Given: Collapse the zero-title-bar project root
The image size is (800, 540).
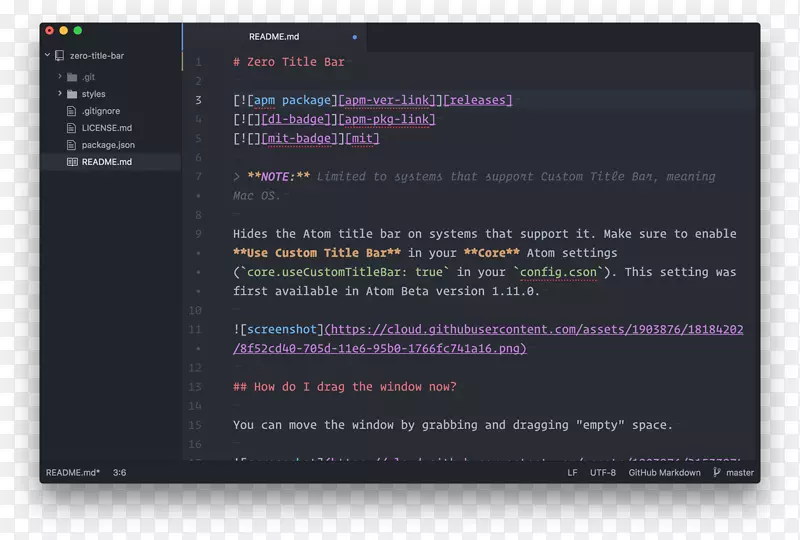Looking at the screenshot, I should [47, 55].
